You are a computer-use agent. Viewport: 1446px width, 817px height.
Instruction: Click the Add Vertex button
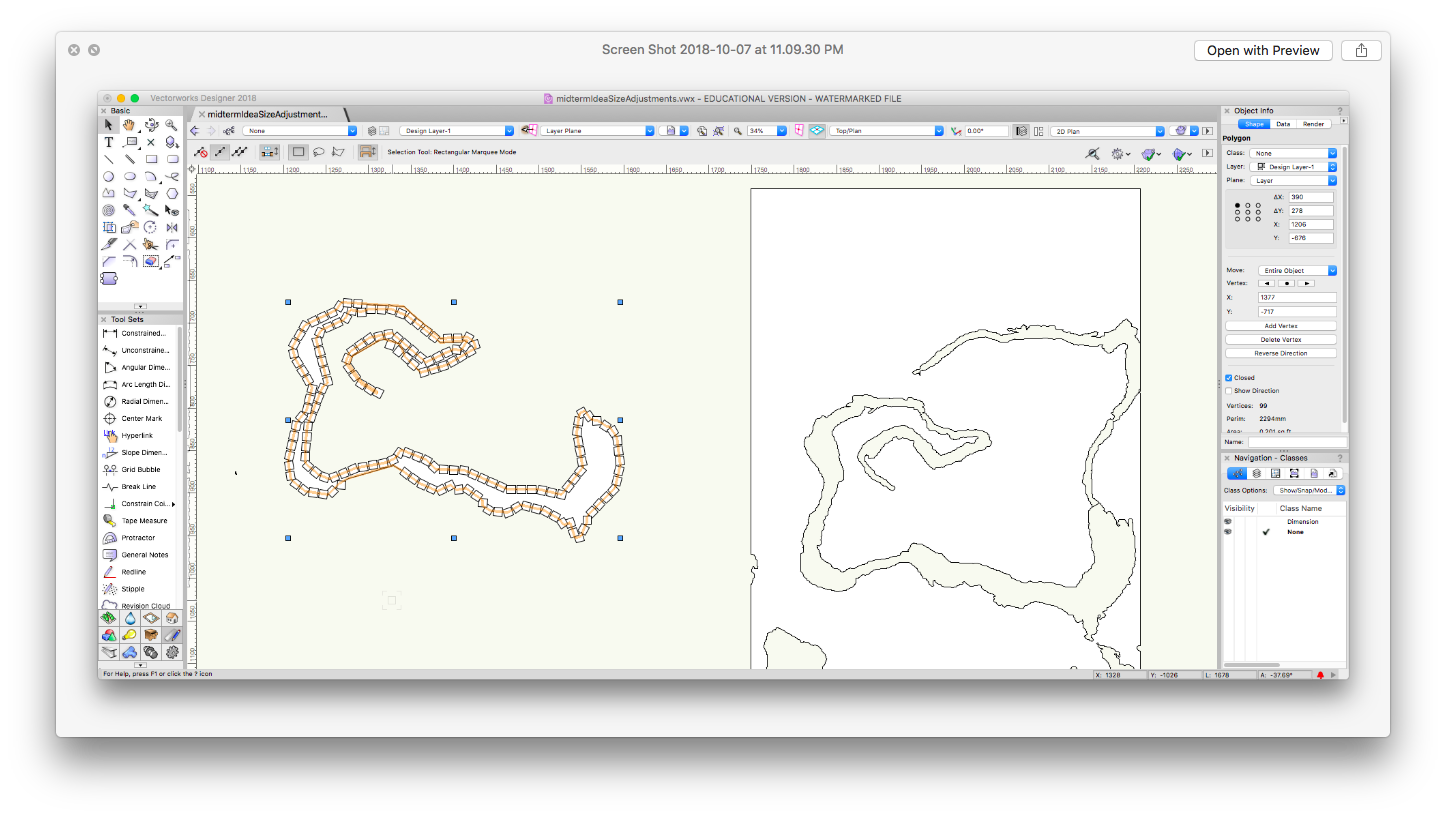(x=1281, y=326)
